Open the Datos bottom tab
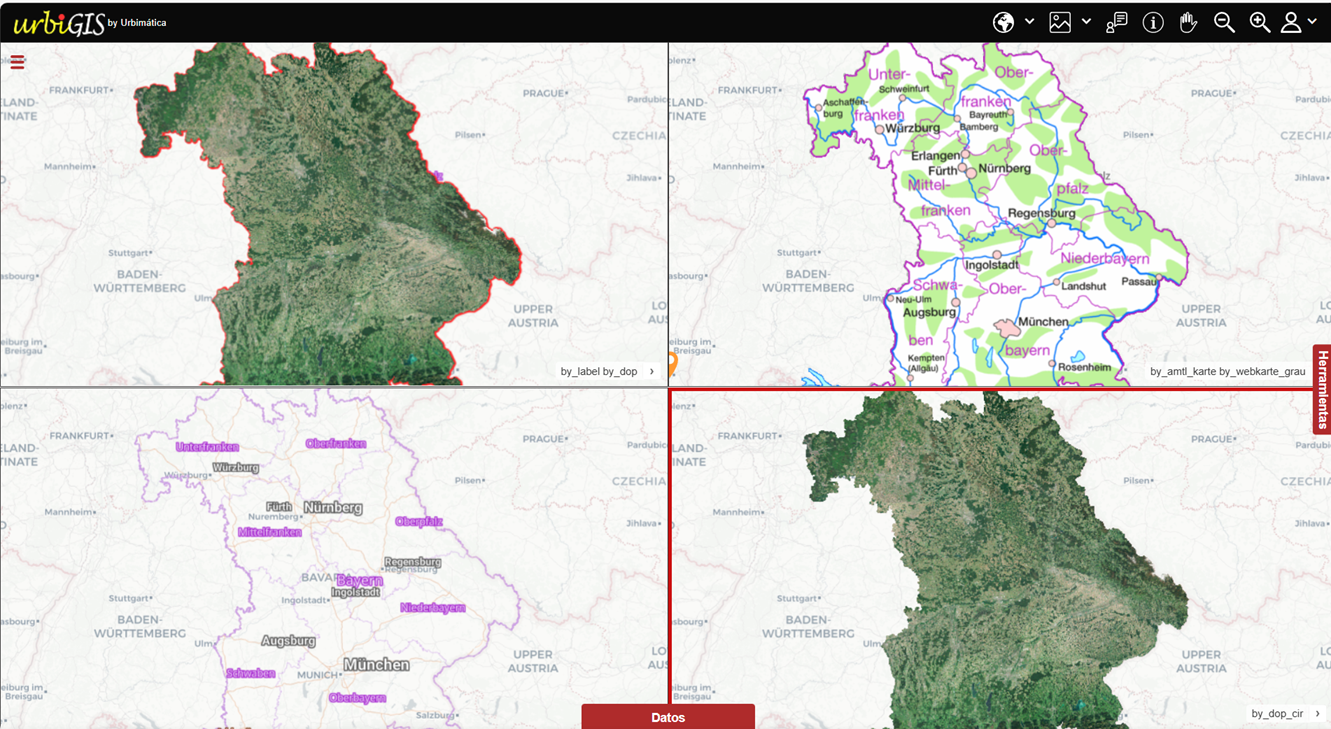Image resolution: width=1331 pixels, height=729 pixels. [x=668, y=717]
